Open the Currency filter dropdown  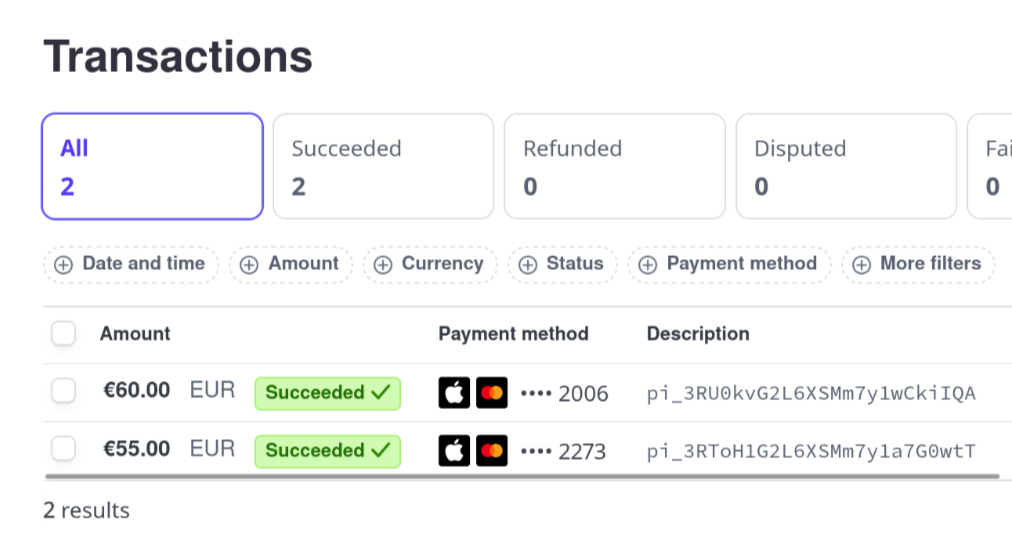pyautogui.click(x=430, y=264)
